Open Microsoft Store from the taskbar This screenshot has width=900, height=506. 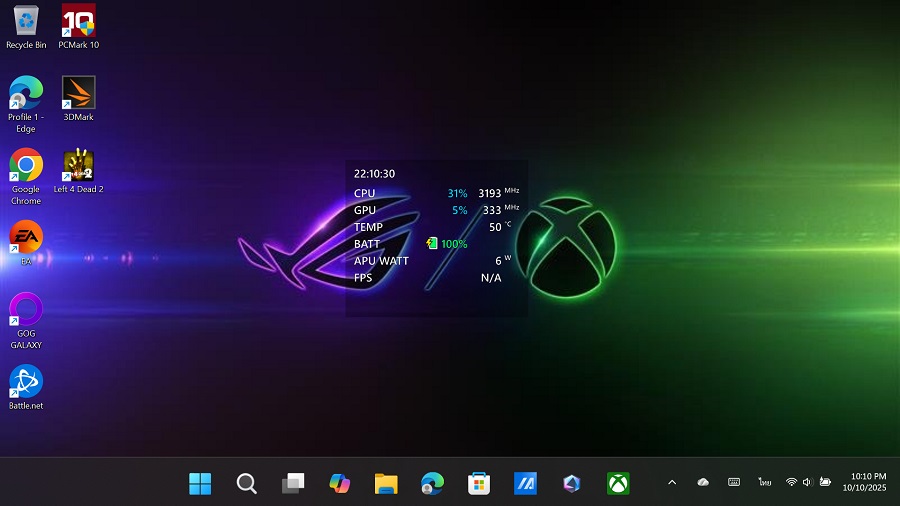pyautogui.click(x=479, y=484)
